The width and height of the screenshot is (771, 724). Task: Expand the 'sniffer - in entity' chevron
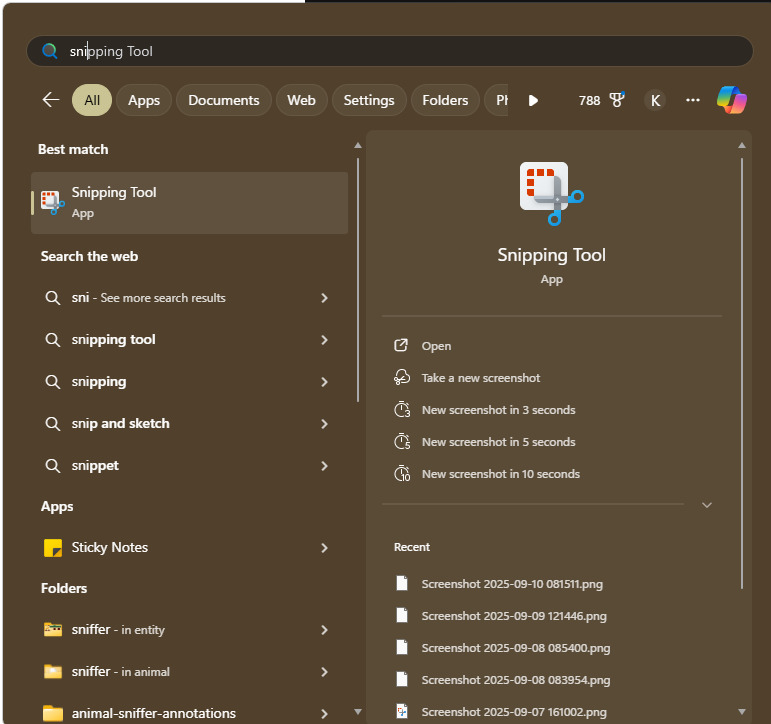click(324, 630)
